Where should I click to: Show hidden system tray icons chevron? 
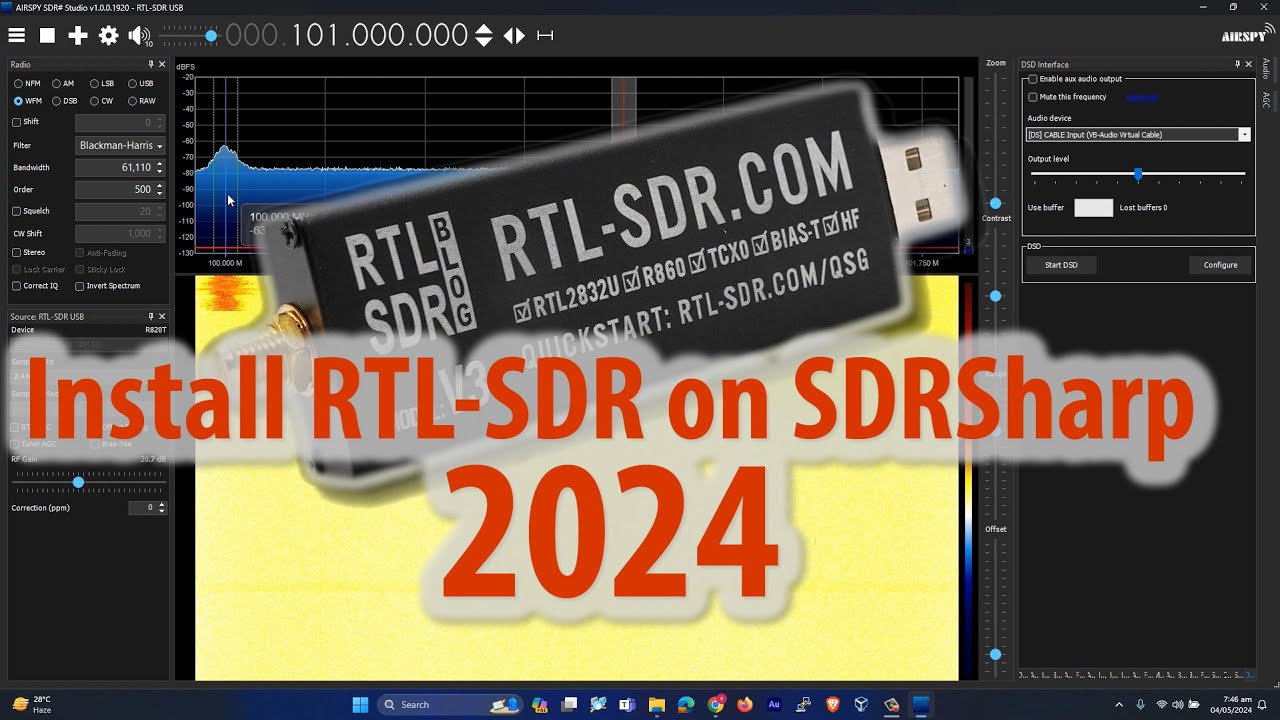pos(1119,705)
